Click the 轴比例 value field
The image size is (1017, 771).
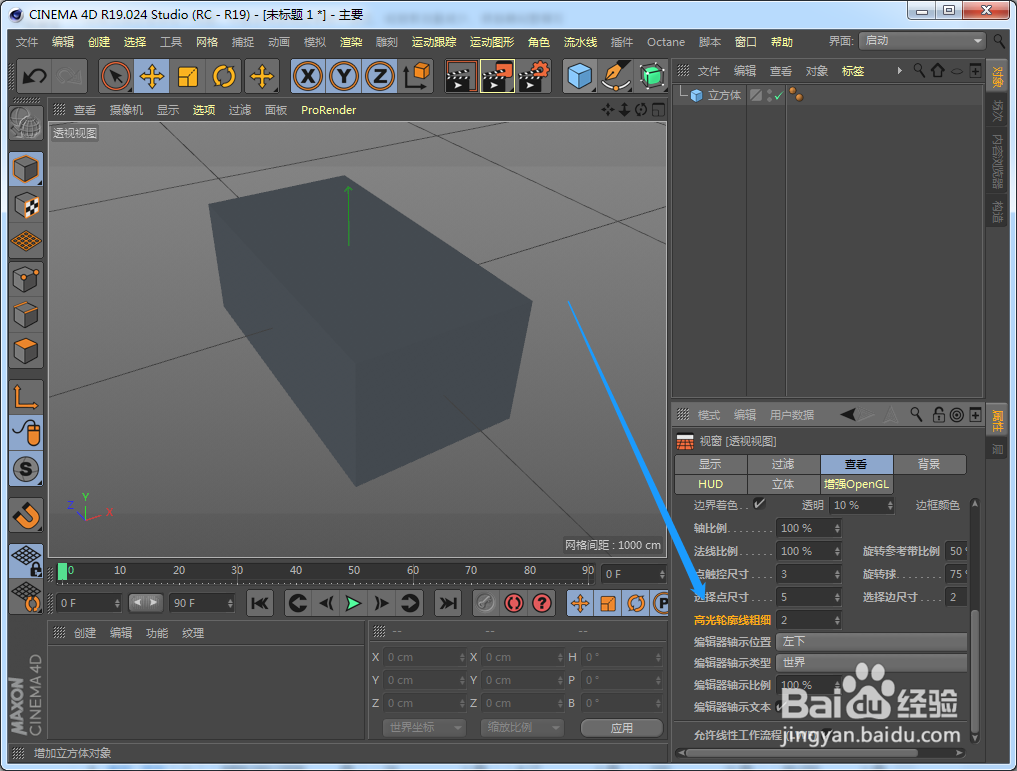tap(804, 528)
